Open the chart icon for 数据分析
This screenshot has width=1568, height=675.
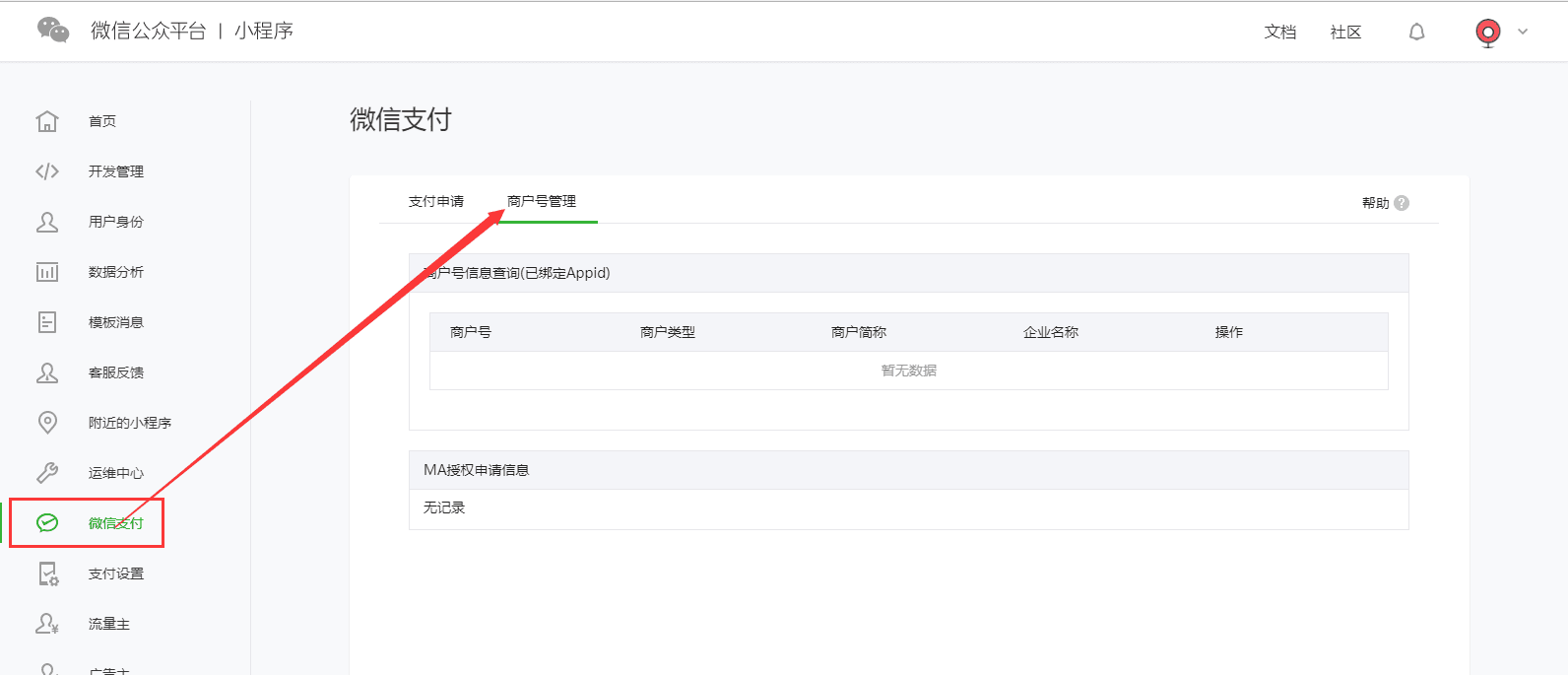click(x=47, y=272)
